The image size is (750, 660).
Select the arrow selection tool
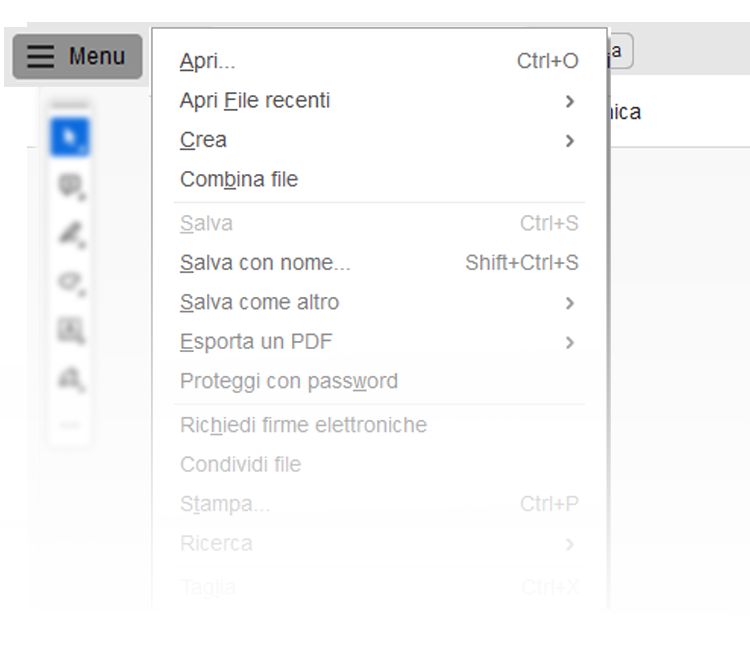[x=69, y=137]
